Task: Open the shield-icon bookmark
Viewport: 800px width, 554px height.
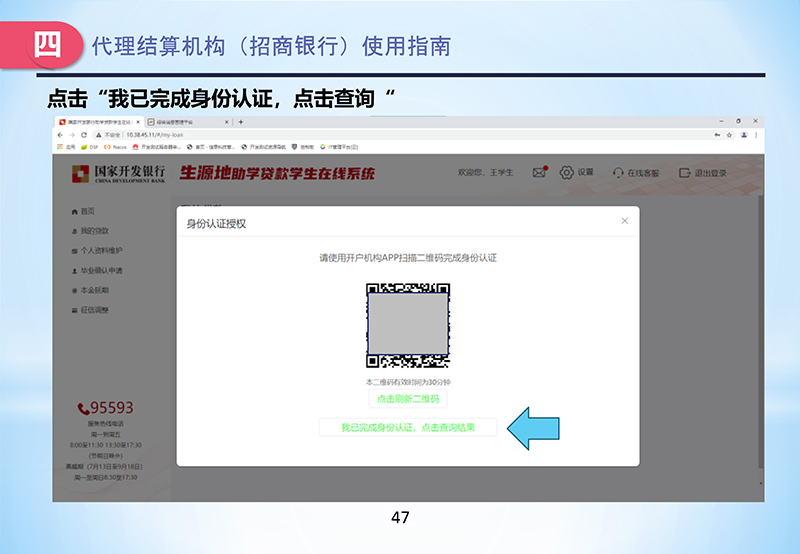Action: click(x=303, y=147)
